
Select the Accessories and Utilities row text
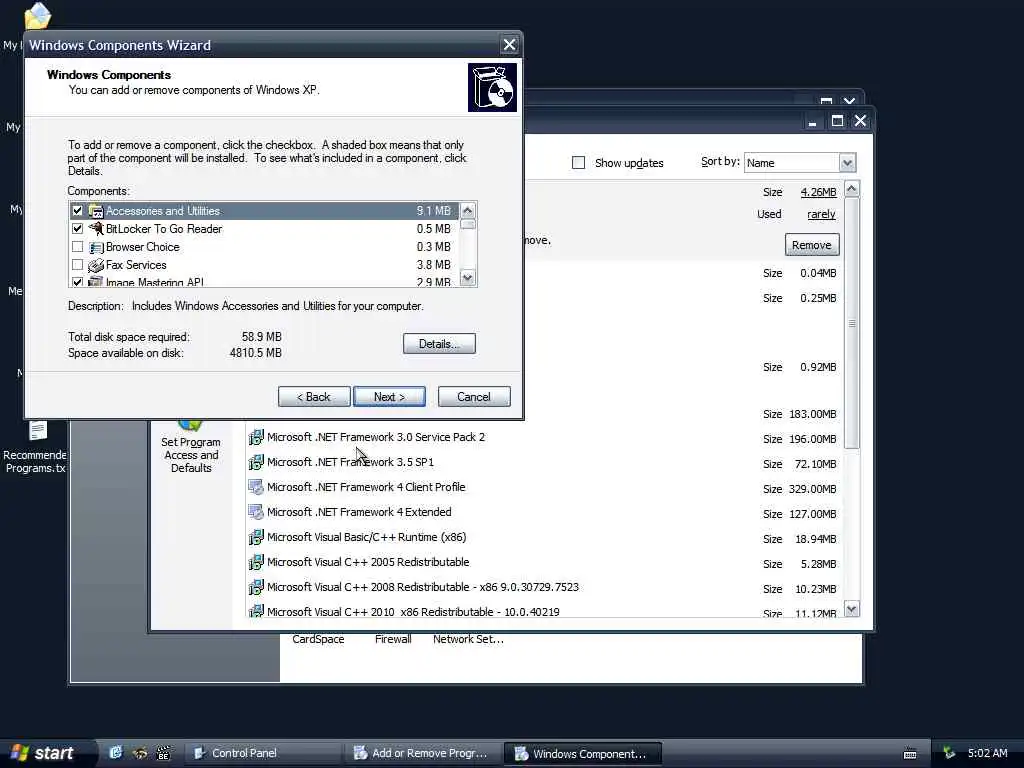163,211
